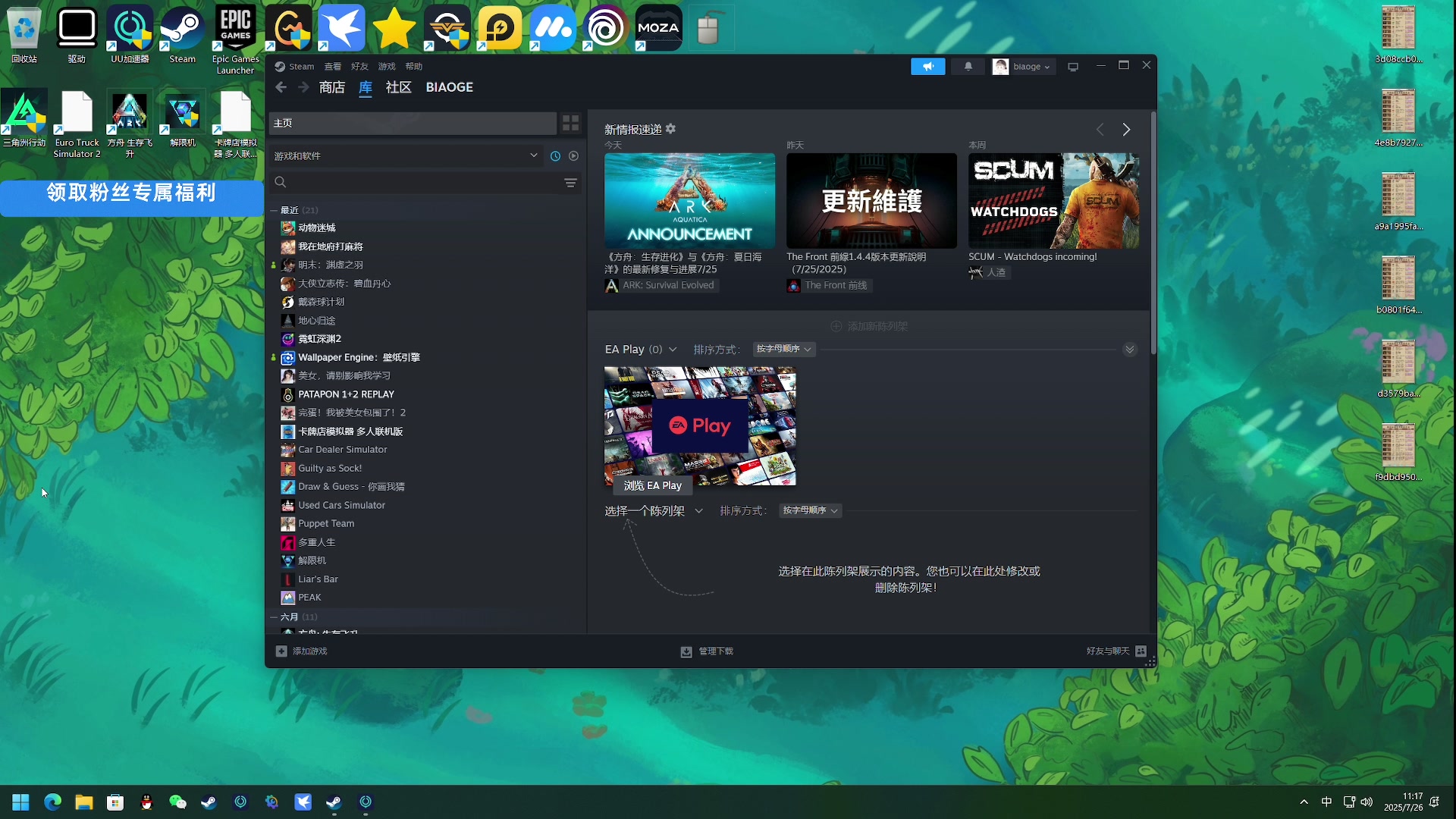Open friends and chat icon
Image resolution: width=1456 pixels, height=819 pixels.
click(x=1141, y=651)
